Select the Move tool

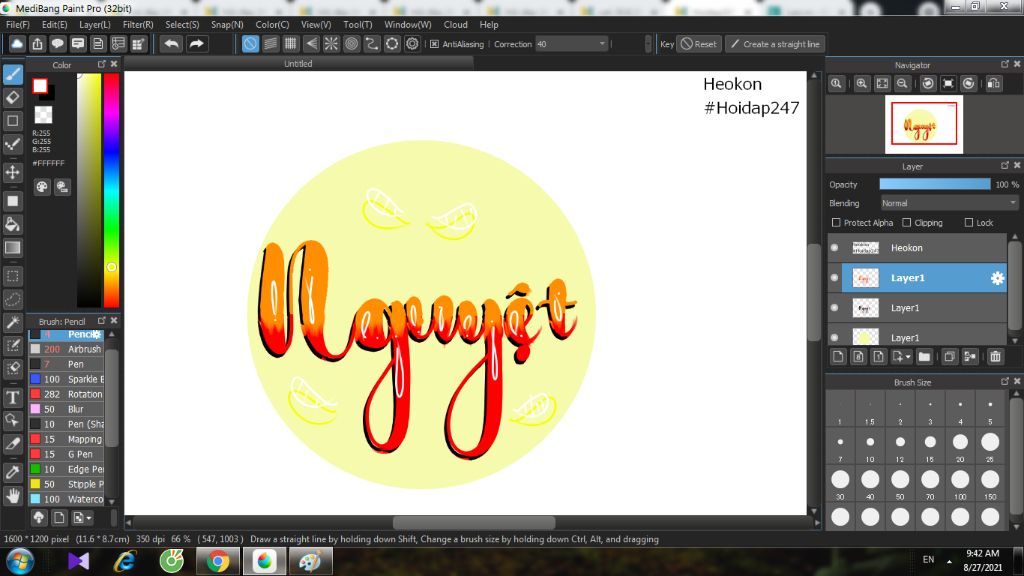click(x=12, y=172)
